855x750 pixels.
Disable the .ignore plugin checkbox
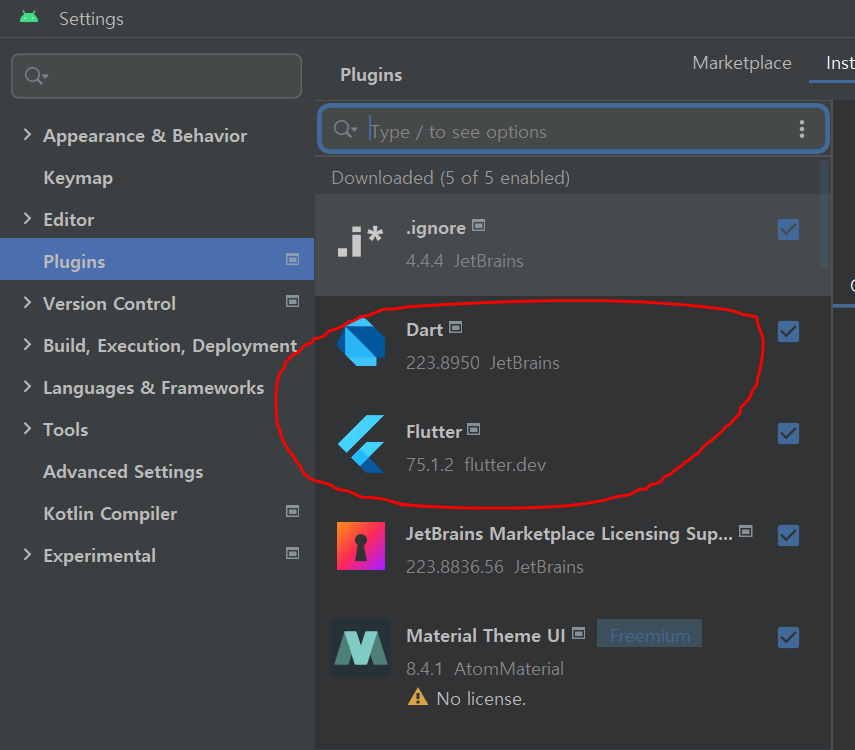pyautogui.click(x=788, y=230)
